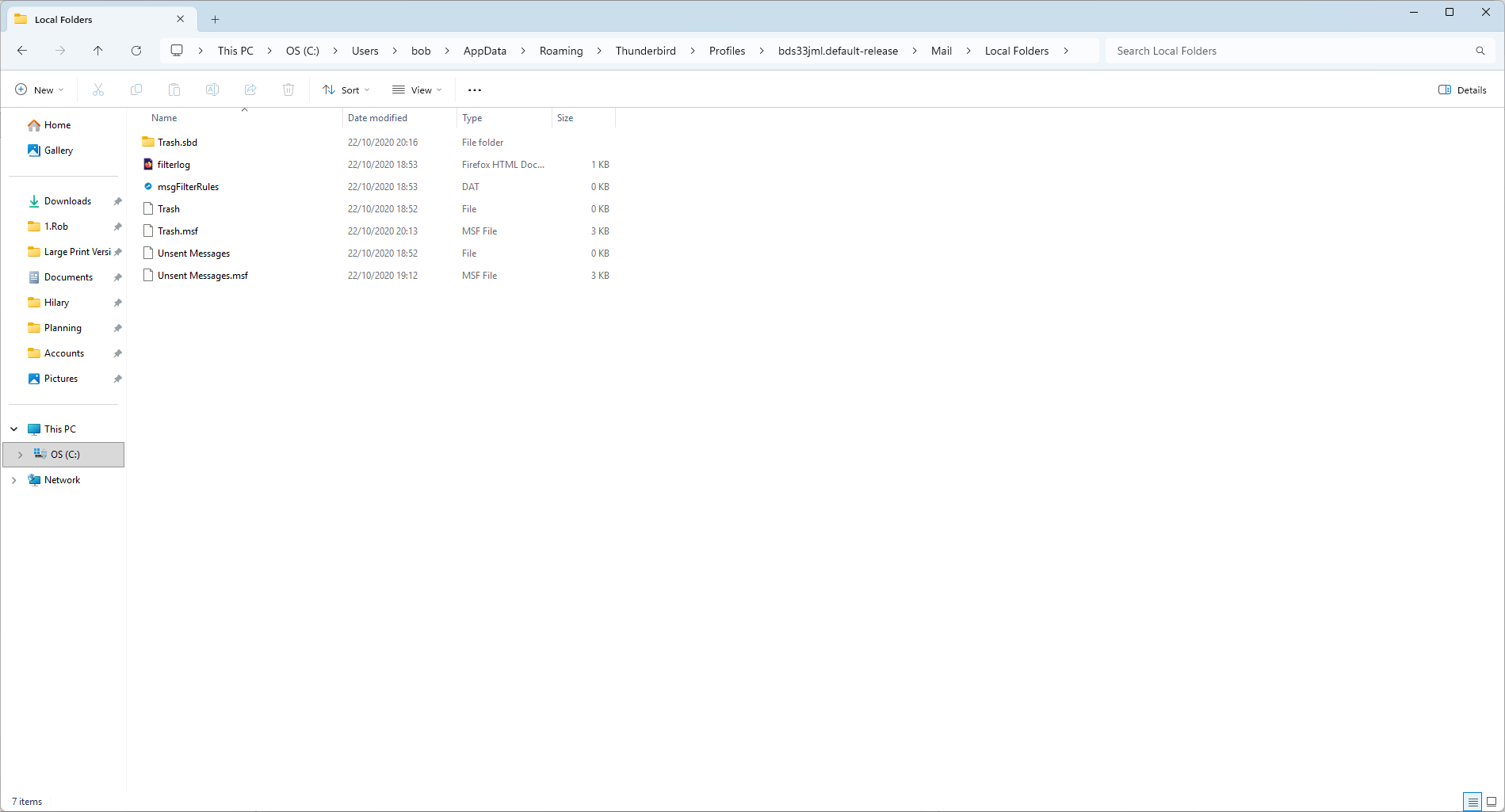1505x812 pixels.
Task: Jump to Profiles in the breadcrumb
Action: pyautogui.click(x=728, y=51)
